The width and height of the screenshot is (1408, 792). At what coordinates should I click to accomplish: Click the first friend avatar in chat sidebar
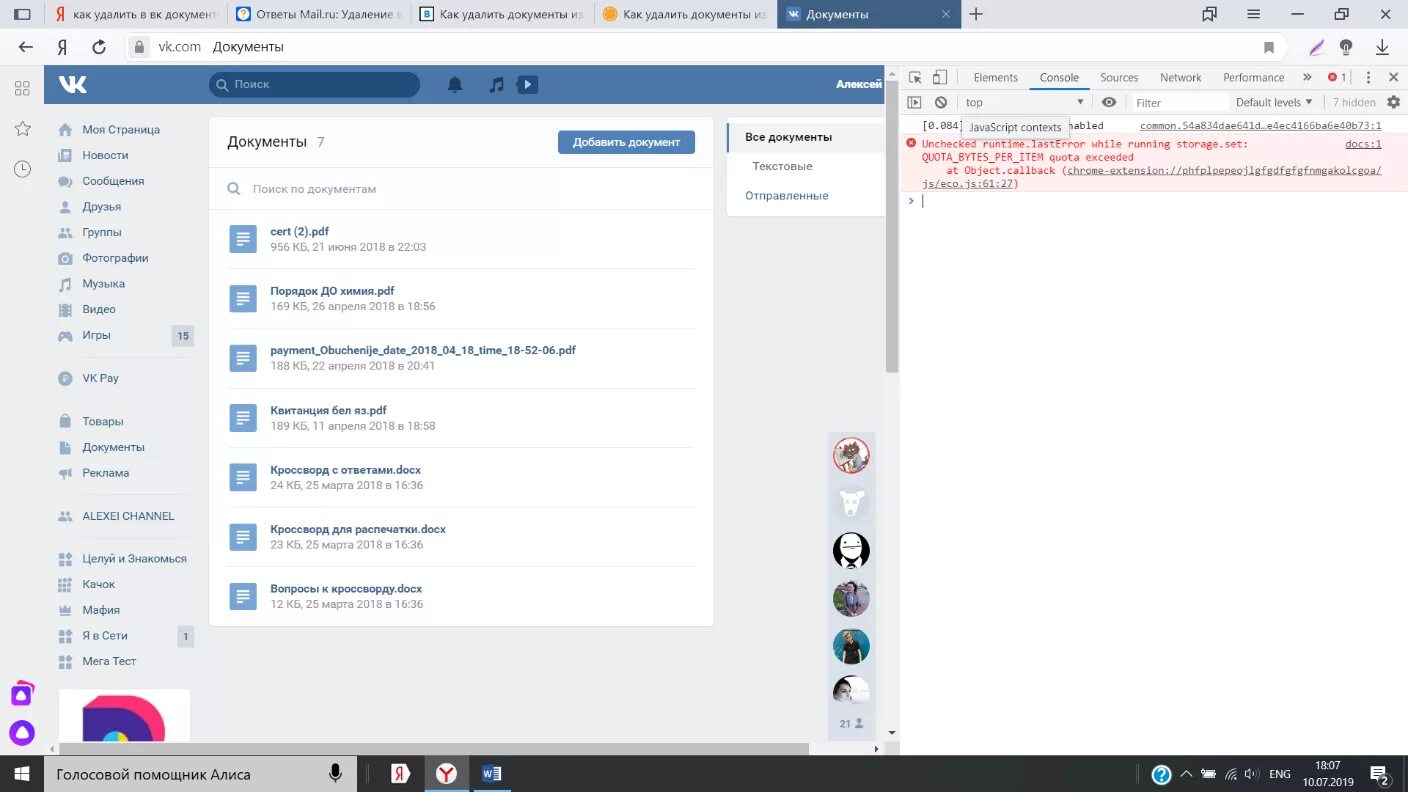tap(851, 456)
